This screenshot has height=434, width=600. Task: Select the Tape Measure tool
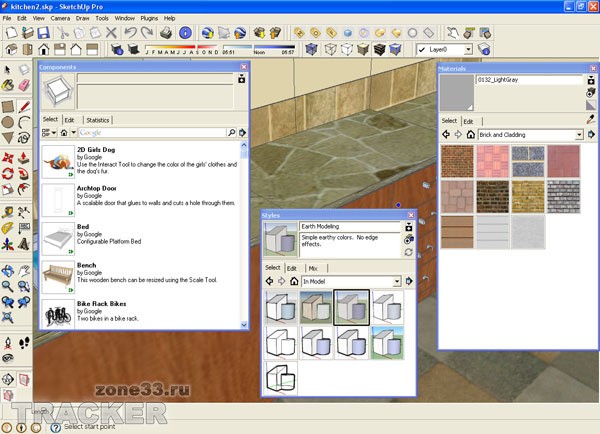tap(8, 212)
